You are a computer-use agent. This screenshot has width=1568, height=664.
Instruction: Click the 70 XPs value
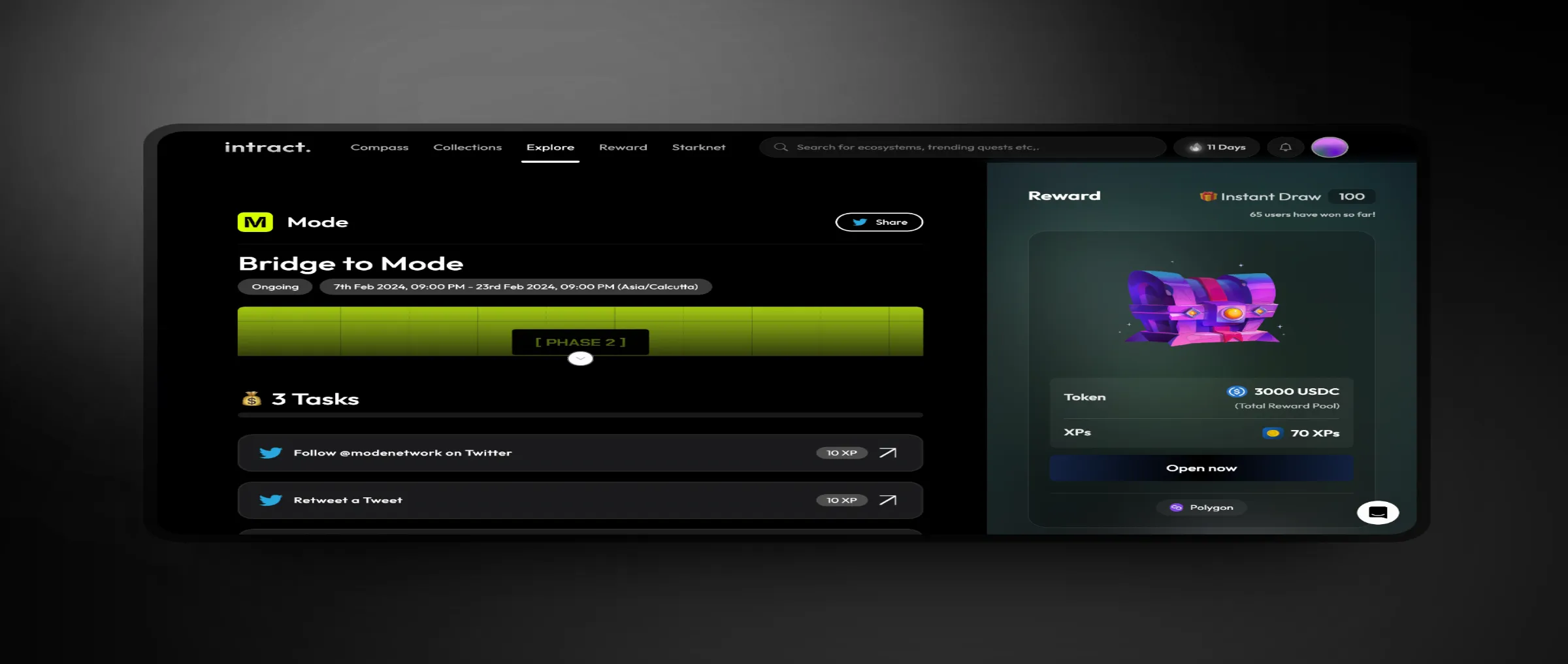(x=1315, y=433)
